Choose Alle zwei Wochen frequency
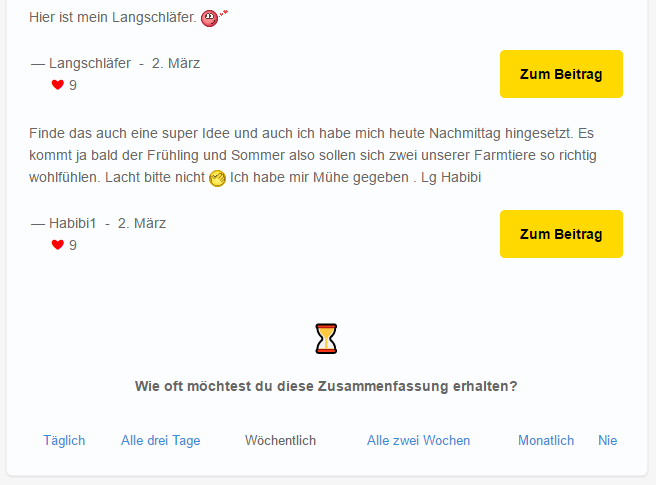Viewport: 656px width, 485px height. pyautogui.click(x=418, y=440)
